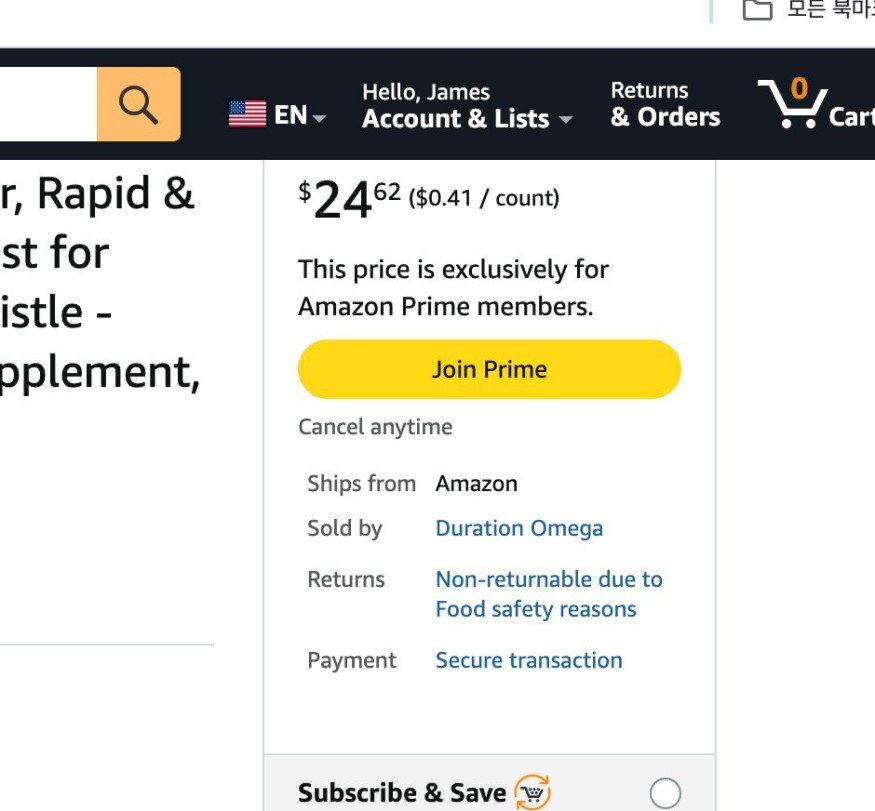Click the Join Prime button

(489, 369)
